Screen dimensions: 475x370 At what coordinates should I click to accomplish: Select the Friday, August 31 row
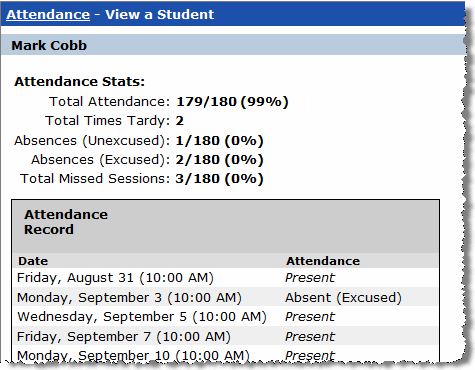(225, 278)
